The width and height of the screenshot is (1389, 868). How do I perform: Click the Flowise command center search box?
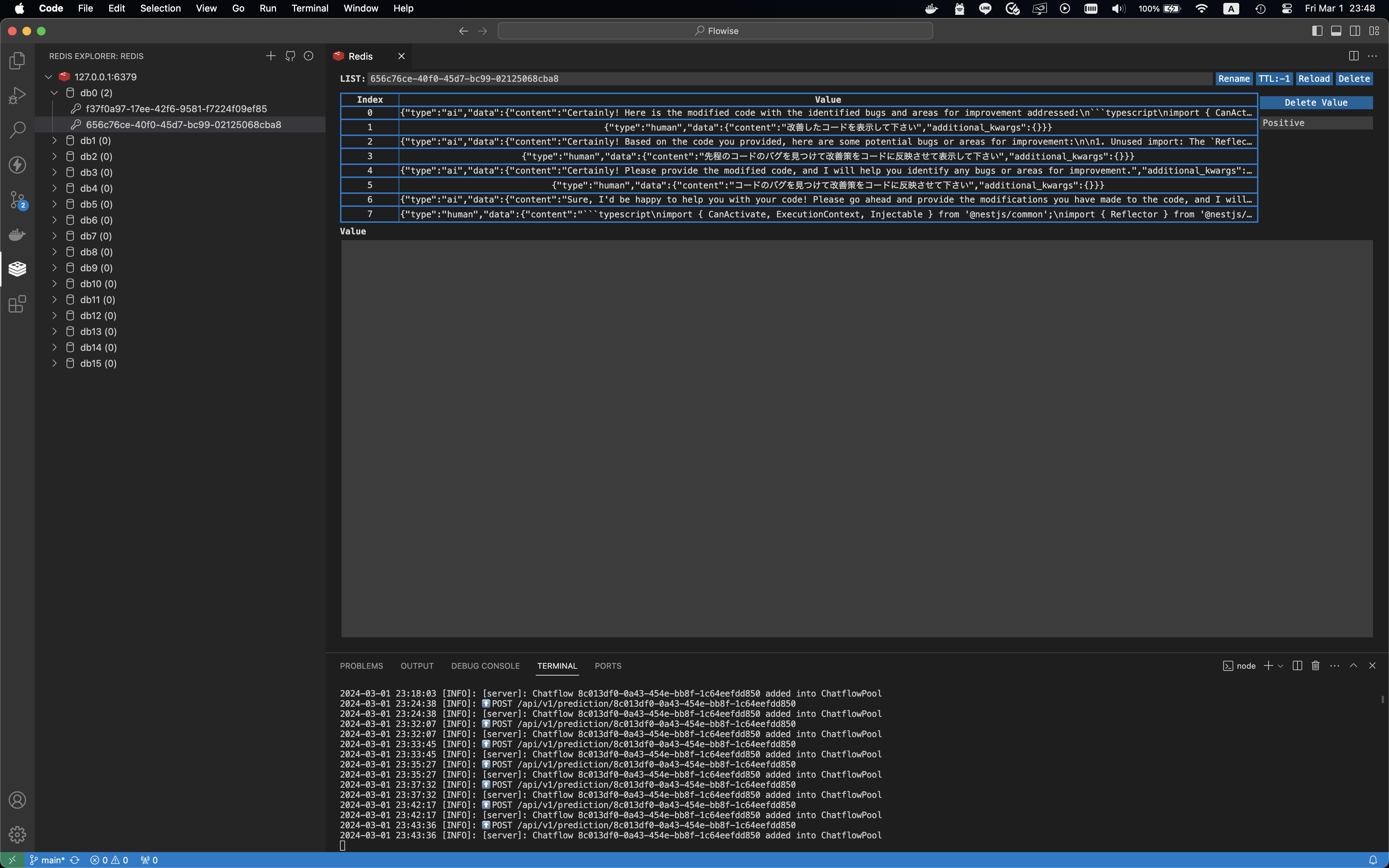tap(715, 31)
